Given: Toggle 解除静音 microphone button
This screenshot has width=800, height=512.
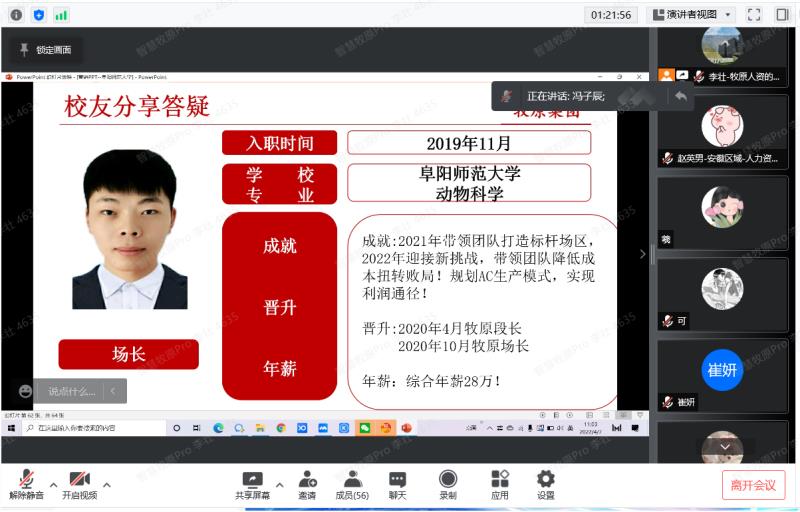Looking at the screenshot, I should (26, 484).
